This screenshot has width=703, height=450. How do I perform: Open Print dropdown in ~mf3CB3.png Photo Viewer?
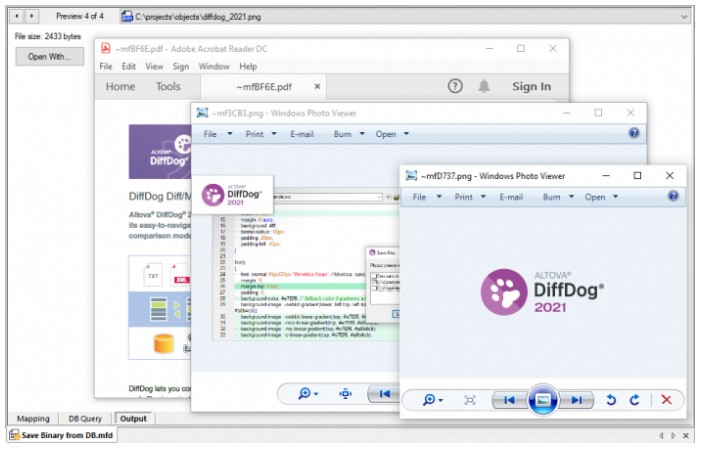coord(260,134)
